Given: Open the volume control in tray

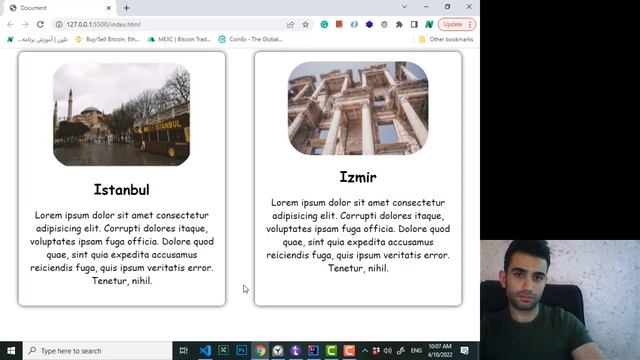Looking at the screenshot, I should [x=388, y=351].
